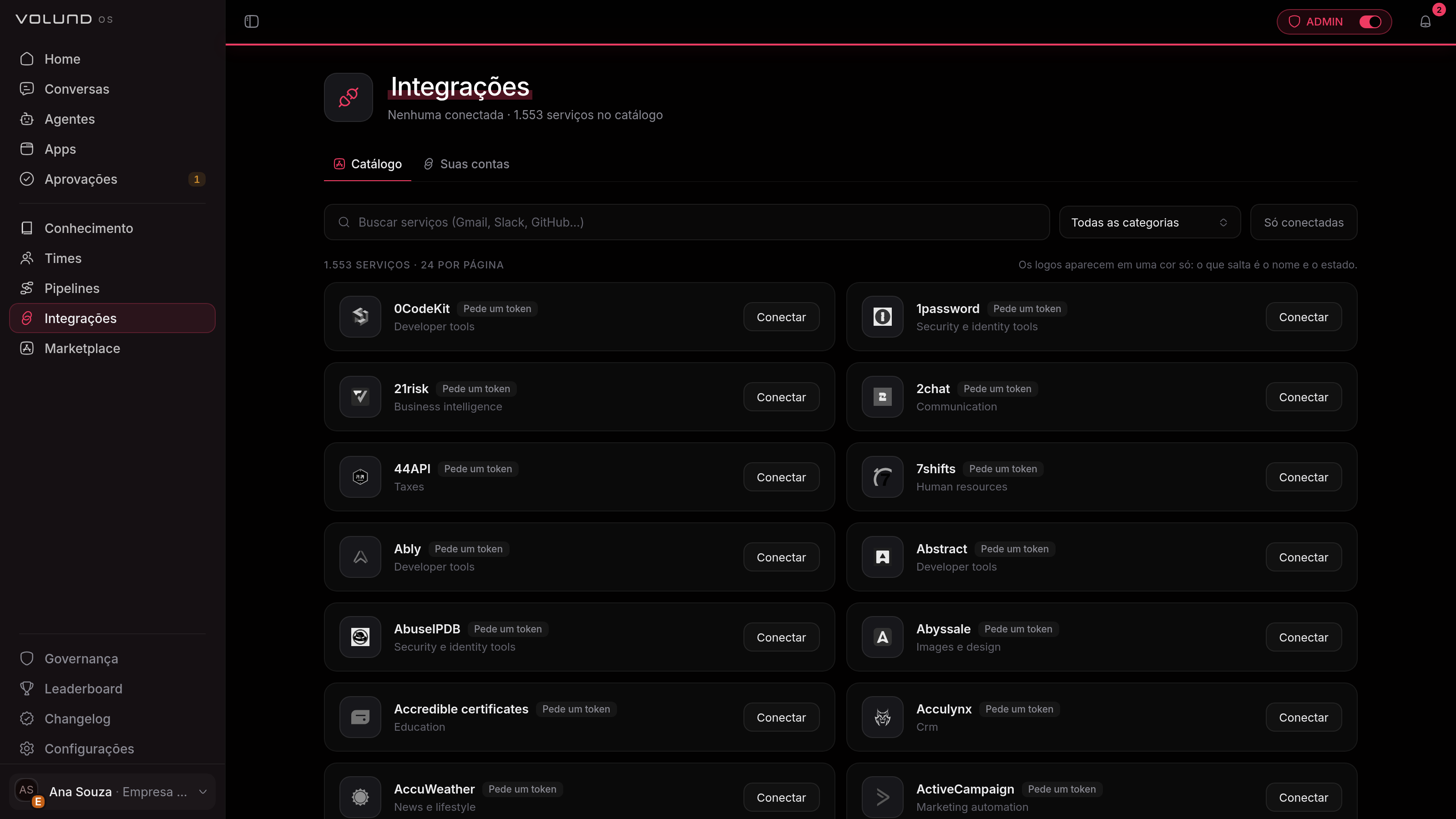The height and width of the screenshot is (819, 1456).
Task: Click the Apps window icon
Action: [x=26, y=149]
